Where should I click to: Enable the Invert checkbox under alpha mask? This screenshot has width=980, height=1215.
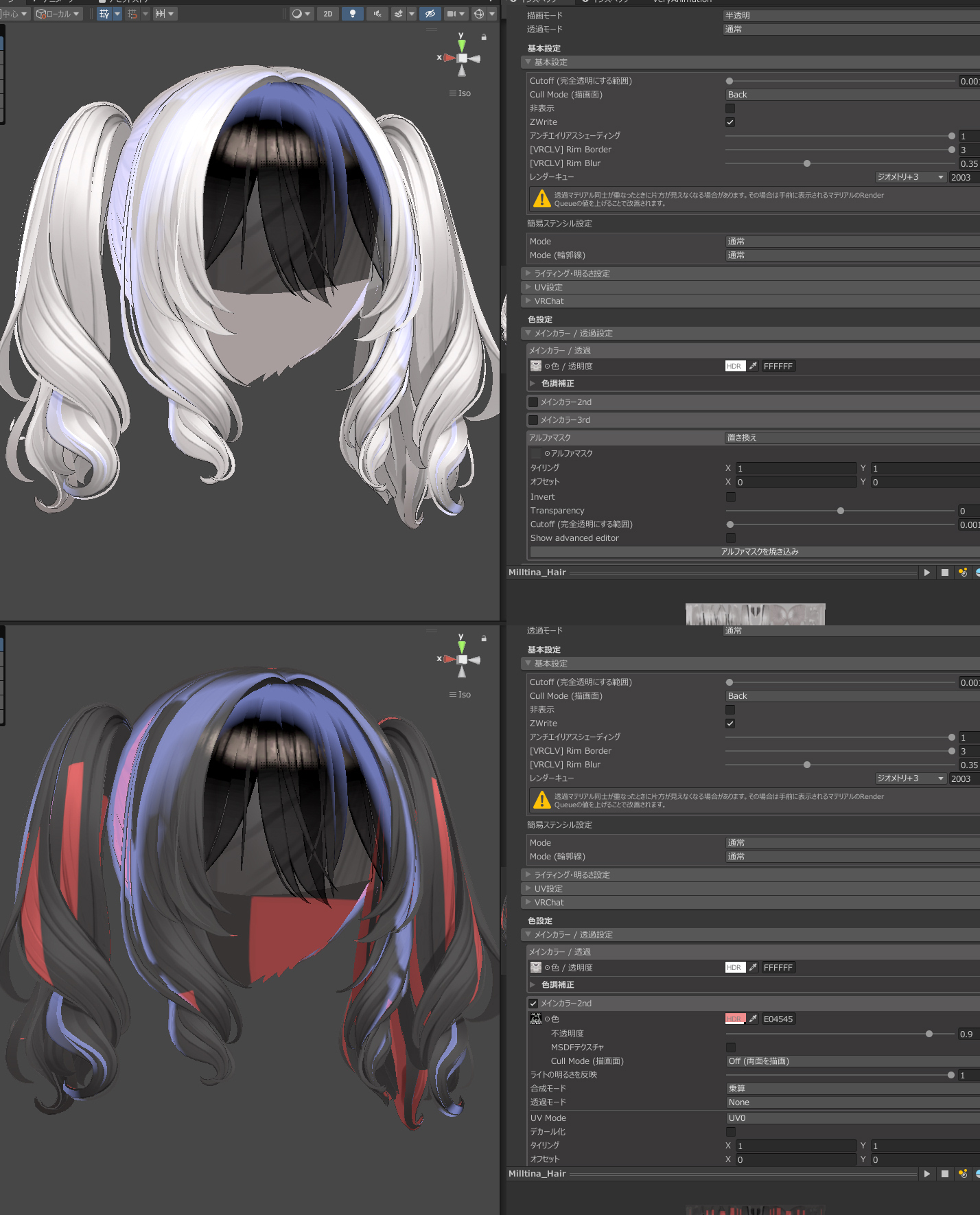[730, 497]
